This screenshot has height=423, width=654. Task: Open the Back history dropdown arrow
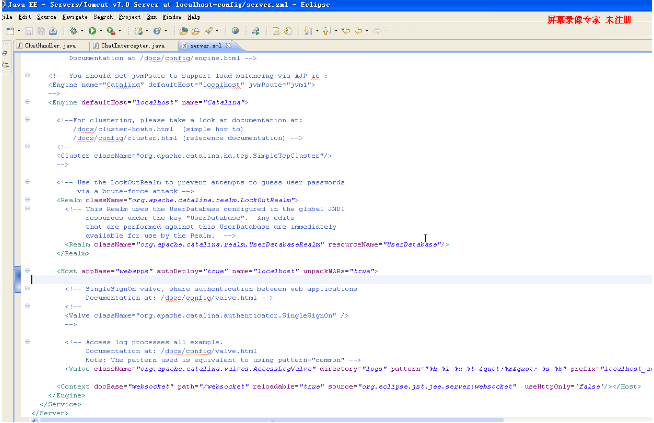(x=367, y=31)
